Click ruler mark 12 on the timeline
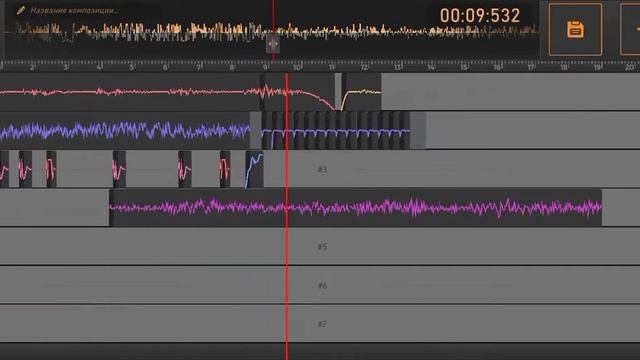 click(364, 67)
